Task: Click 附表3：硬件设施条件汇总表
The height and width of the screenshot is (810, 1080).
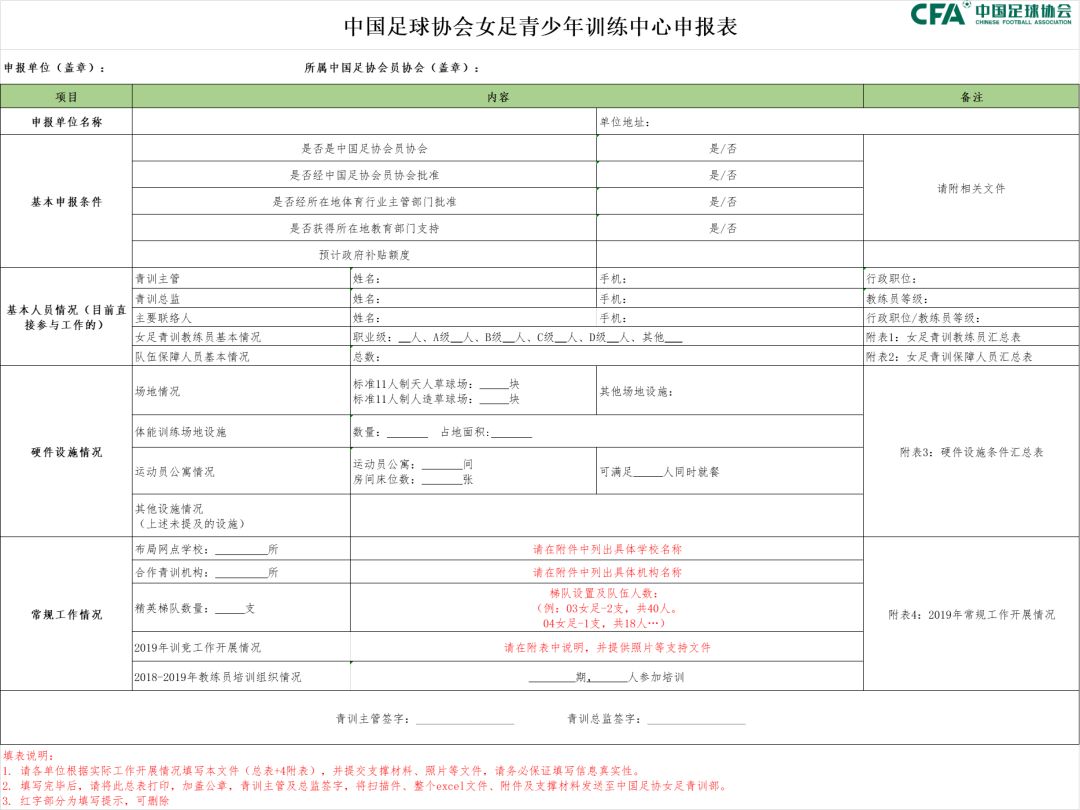Action: pyautogui.click(x=971, y=453)
